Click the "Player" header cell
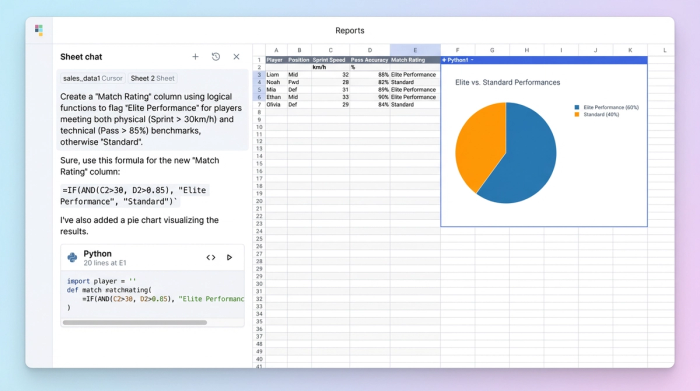Screen dimensions: 700x391 (276, 60)
